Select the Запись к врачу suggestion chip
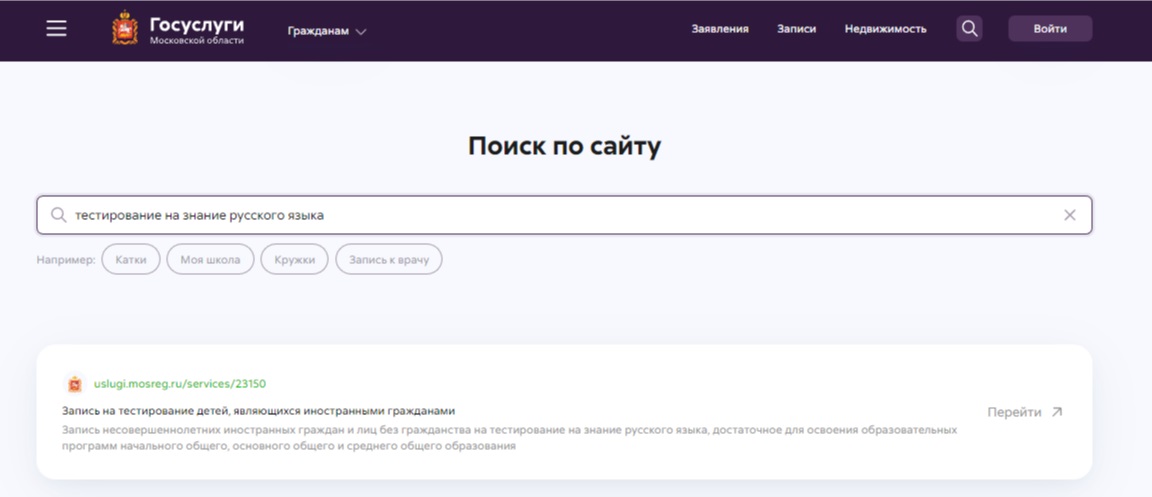 [389, 260]
